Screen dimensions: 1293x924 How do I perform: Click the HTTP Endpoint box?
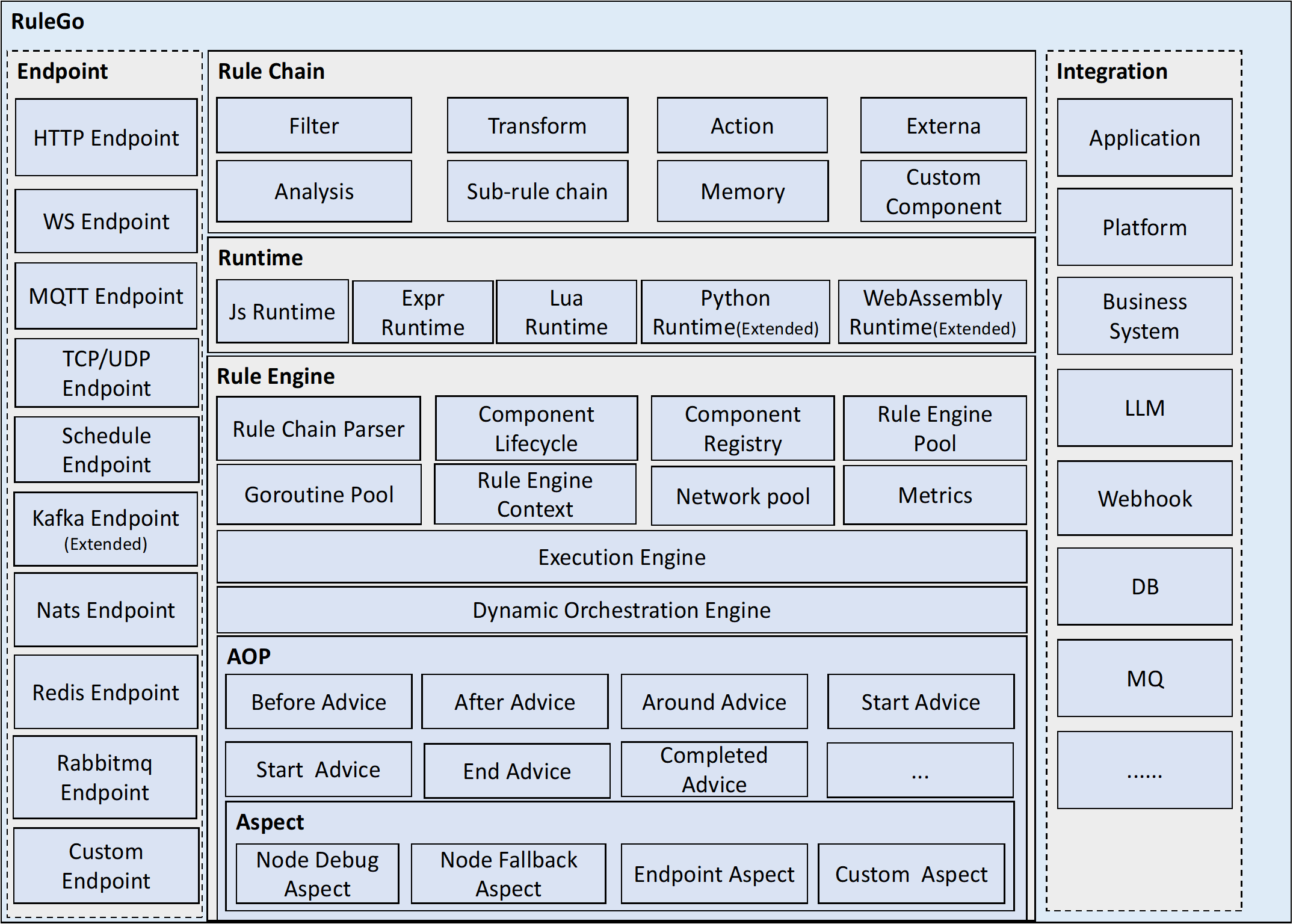(106, 138)
